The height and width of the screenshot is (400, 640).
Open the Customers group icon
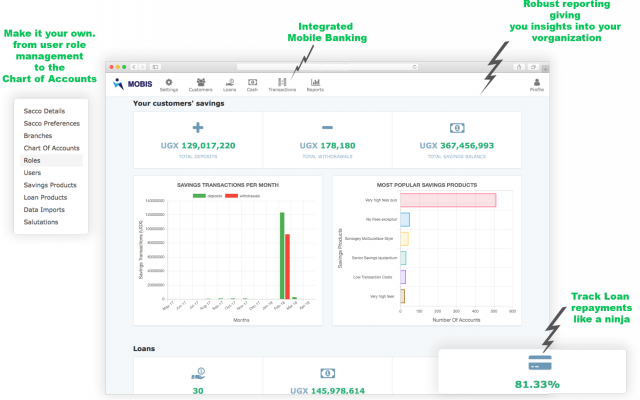(200, 82)
